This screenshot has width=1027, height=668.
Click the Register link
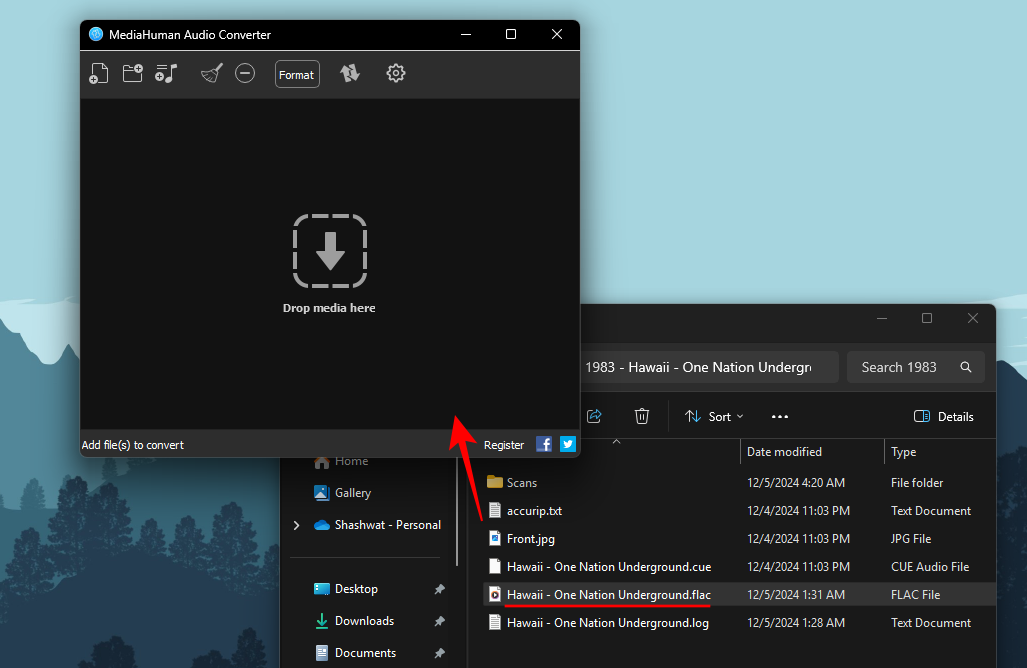504,445
